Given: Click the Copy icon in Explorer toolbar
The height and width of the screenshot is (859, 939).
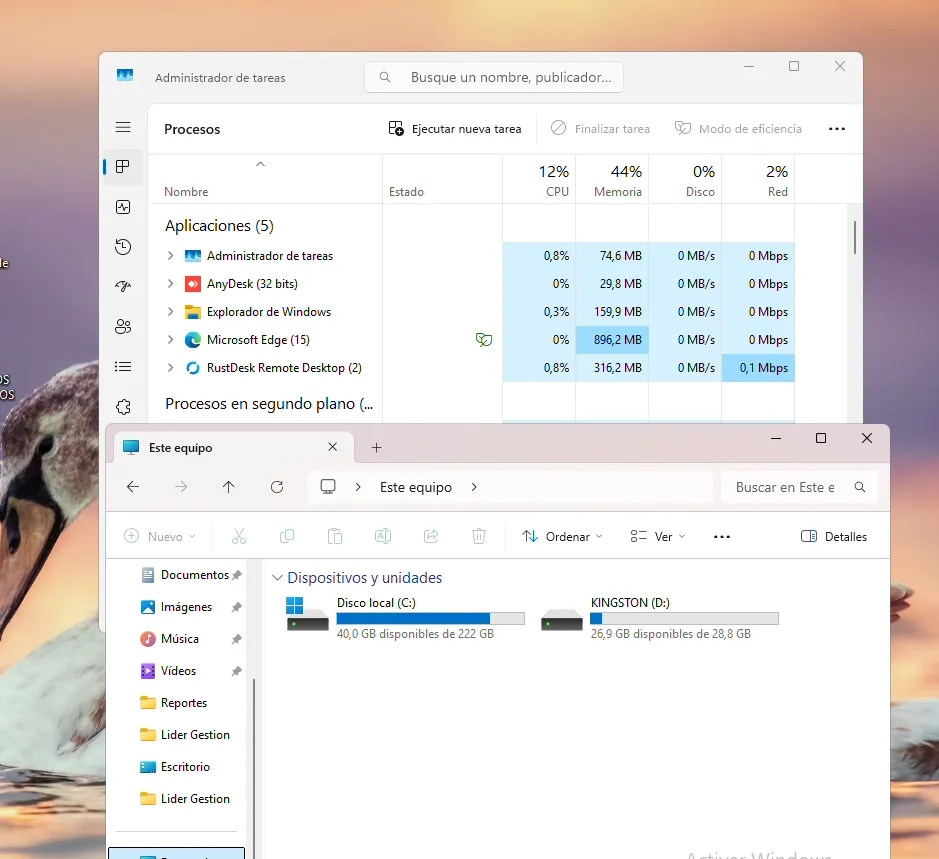Looking at the screenshot, I should coord(287,536).
